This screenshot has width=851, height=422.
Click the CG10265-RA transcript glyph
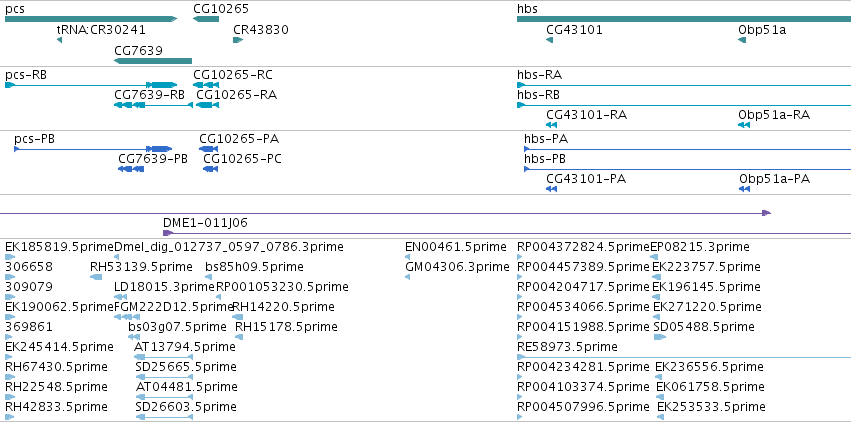208,105
